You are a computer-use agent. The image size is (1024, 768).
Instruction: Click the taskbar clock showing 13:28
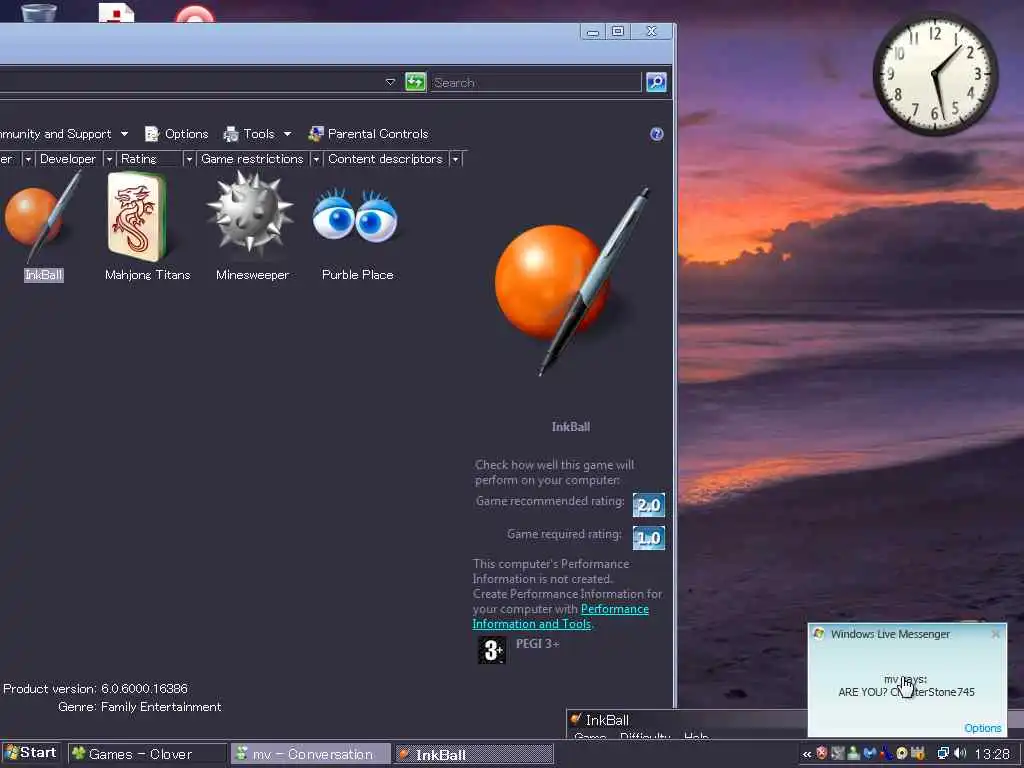(x=992, y=754)
